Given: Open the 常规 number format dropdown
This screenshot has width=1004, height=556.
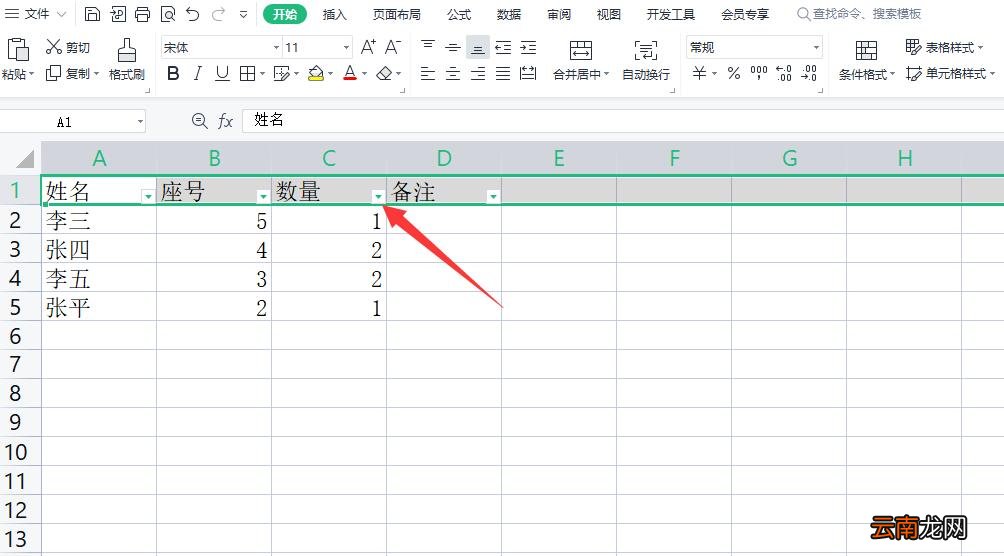Looking at the screenshot, I should [x=816, y=47].
